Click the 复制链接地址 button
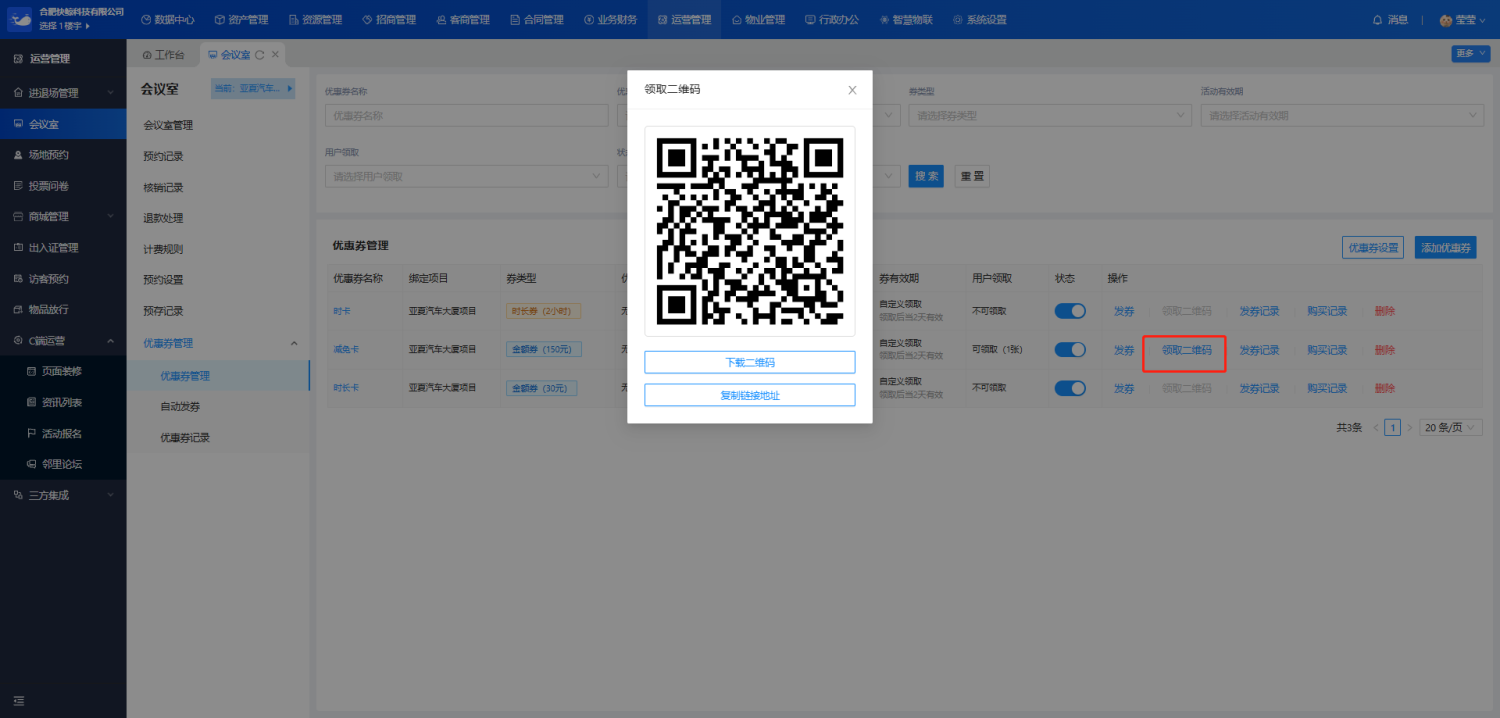 click(750, 395)
